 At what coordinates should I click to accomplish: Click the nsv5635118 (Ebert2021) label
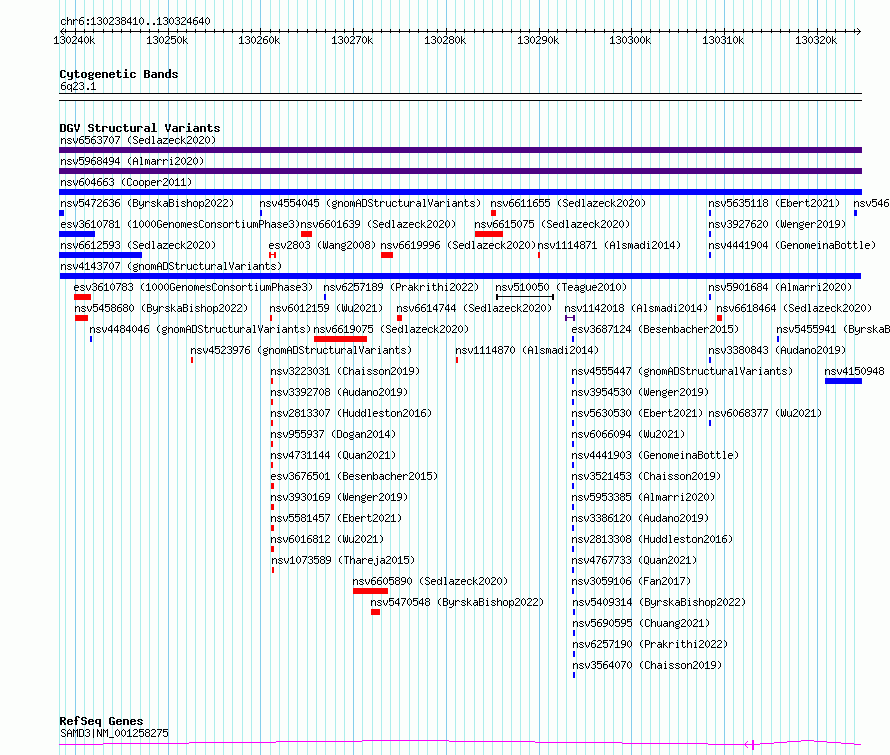coord(774,203)
